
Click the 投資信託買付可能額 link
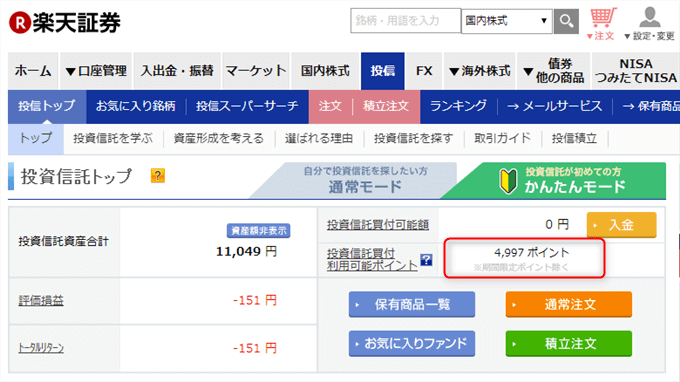pos(378,225)
